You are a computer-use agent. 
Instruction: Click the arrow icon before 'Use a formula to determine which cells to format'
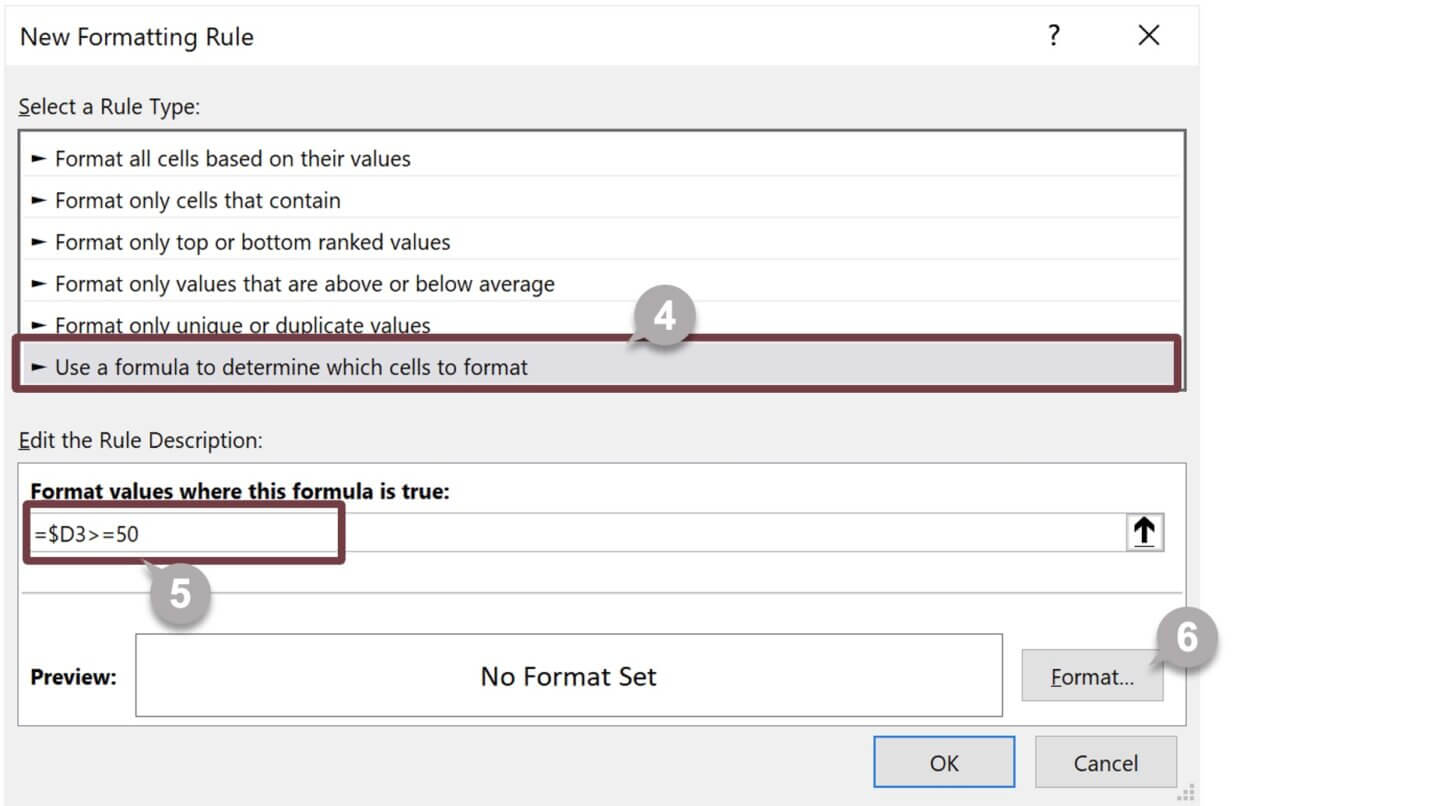click(38, 366)
